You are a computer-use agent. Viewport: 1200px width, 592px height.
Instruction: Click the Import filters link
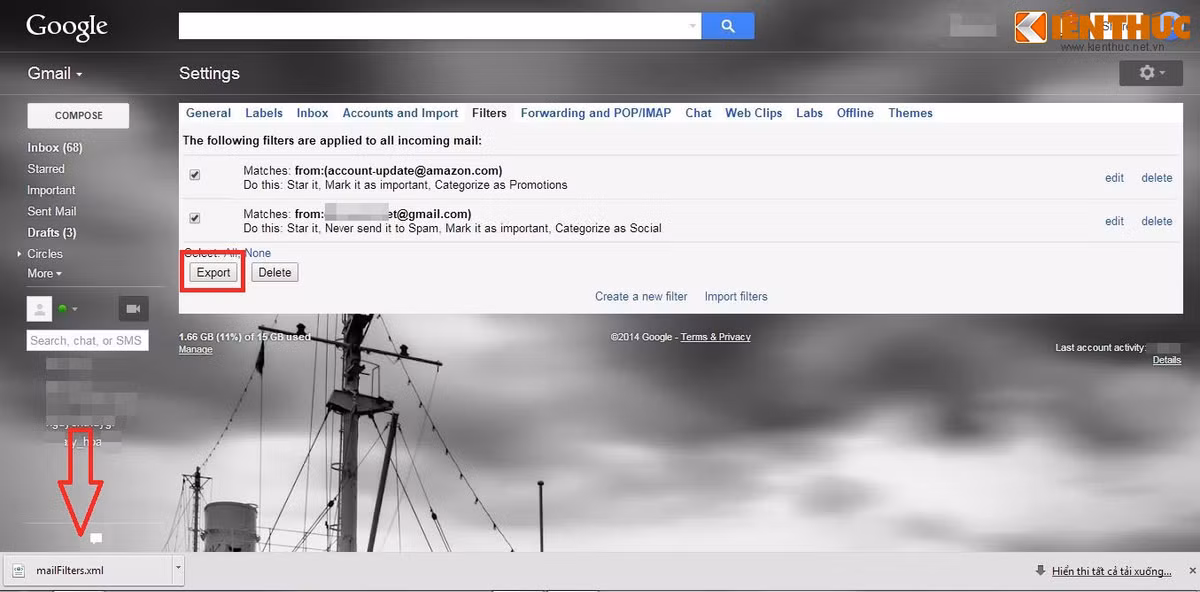tap(736, 296)
